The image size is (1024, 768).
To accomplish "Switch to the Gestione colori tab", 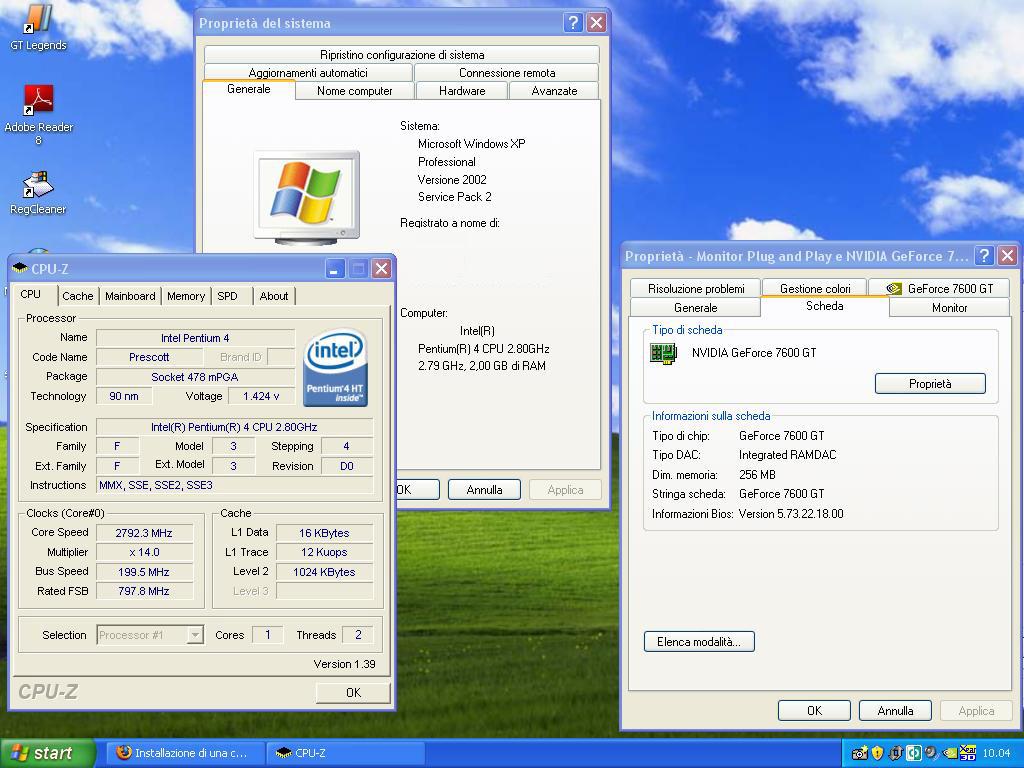I will point(815,289).
